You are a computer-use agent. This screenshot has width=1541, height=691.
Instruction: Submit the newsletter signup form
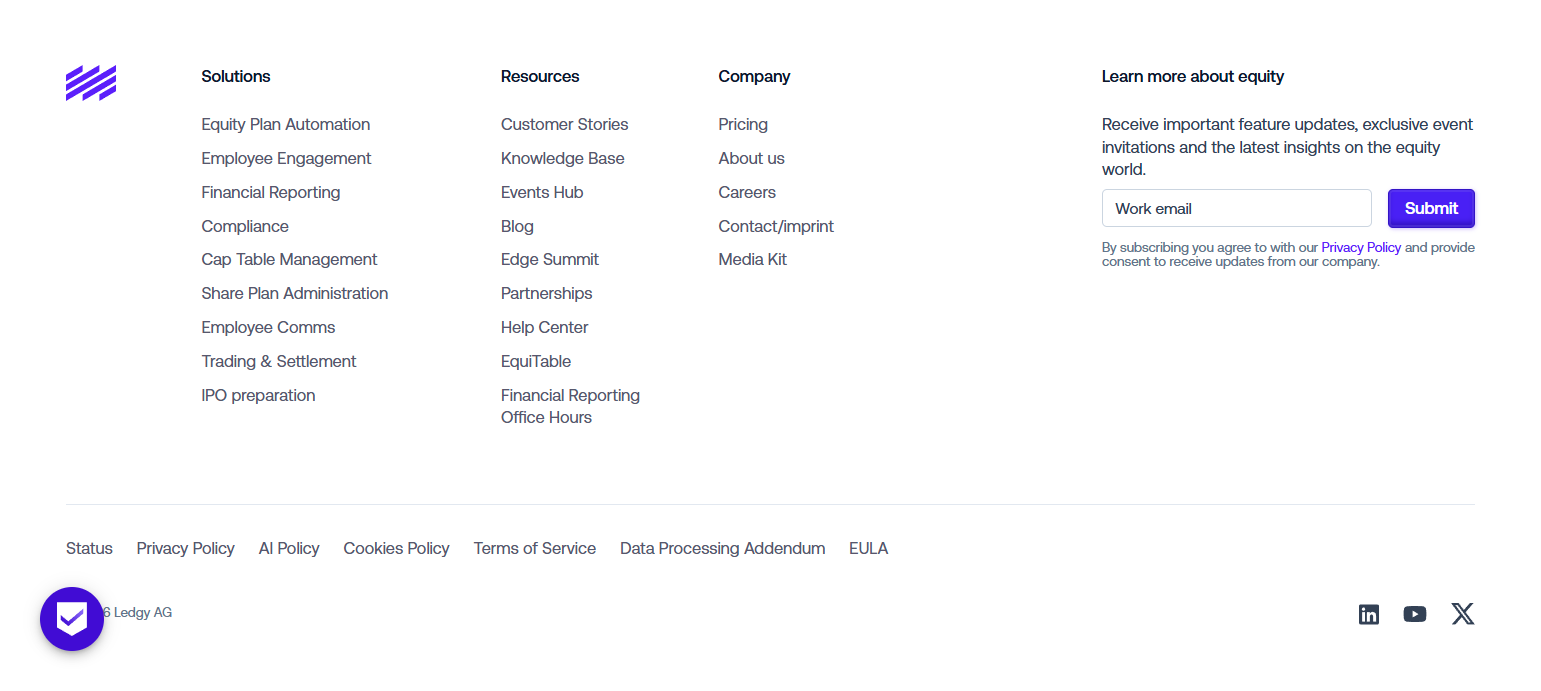pyautogui.click(x=1431, y=208)
